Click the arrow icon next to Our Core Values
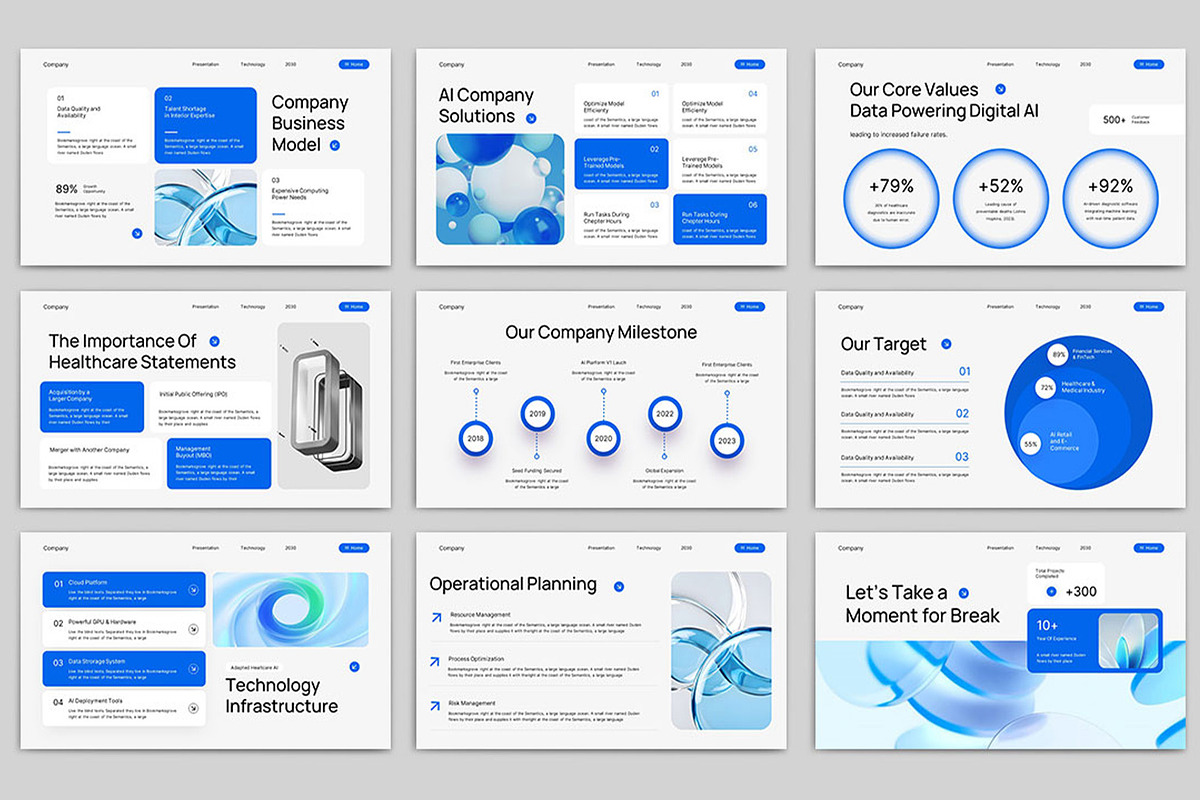Image resolution: width=1200 pixels, height=800 pixels. 1000,89
